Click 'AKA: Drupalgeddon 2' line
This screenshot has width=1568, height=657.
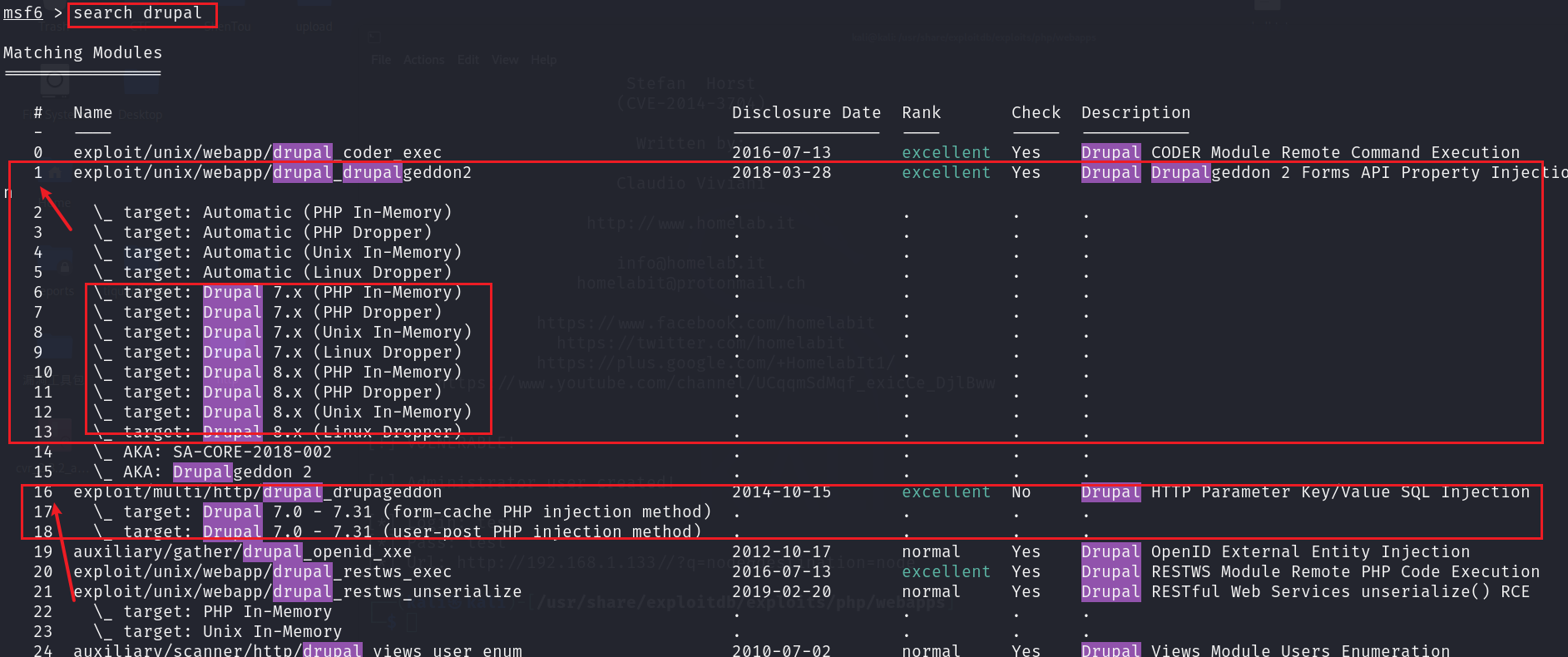203,472
